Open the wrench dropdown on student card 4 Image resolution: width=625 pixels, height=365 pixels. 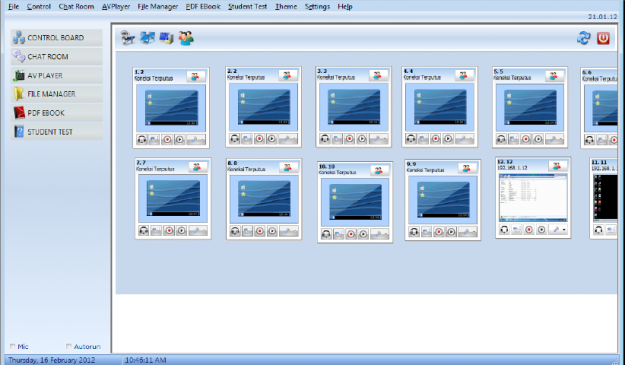(x=464, y=139)
